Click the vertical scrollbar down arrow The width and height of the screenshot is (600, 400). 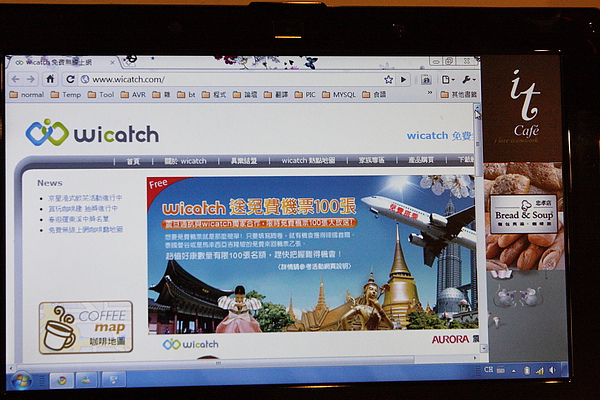pos(484,348)
